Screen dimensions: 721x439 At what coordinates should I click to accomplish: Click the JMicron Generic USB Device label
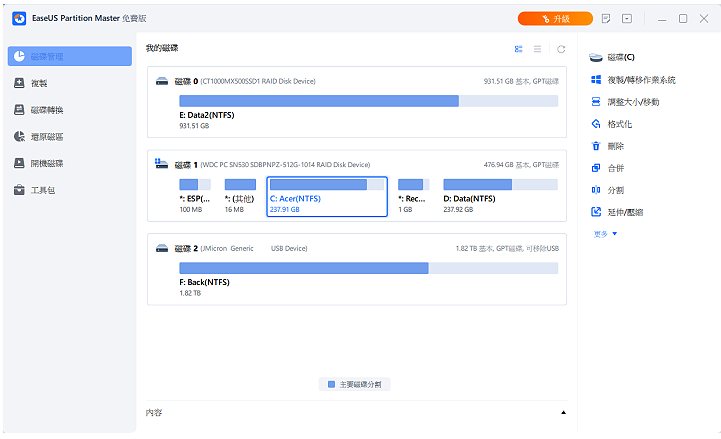pos(254,249)
